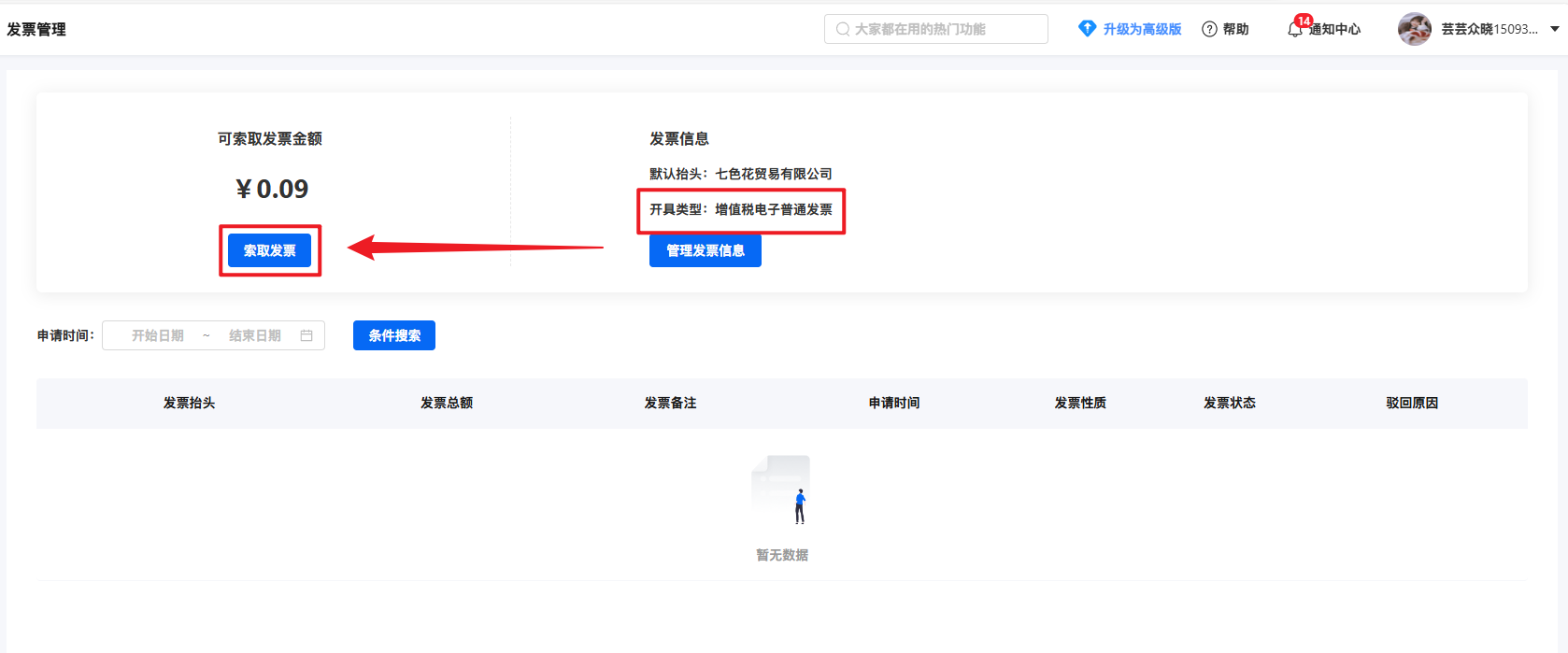Open the 升级为高级版 upgrade link
The width and height of the screenshot is (1568, 653).
coord(1142,29)
